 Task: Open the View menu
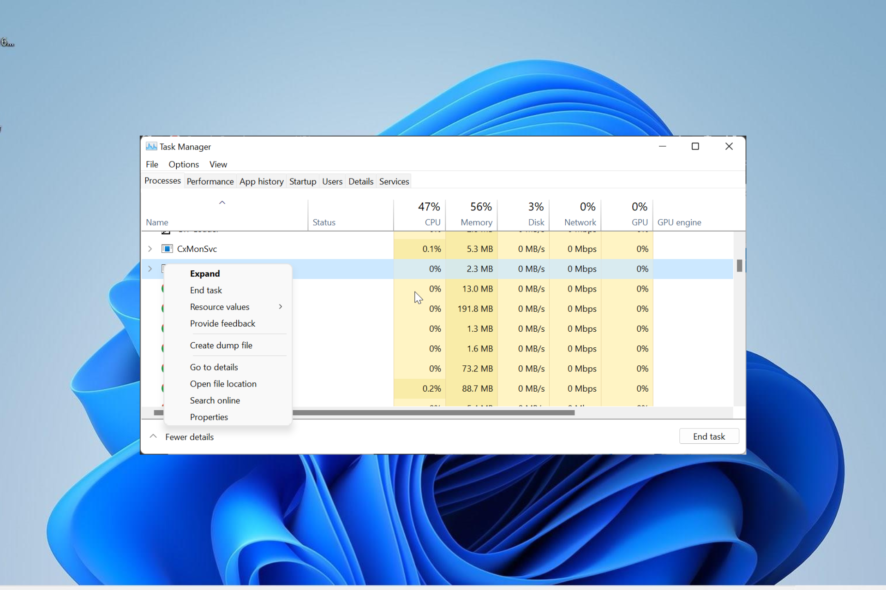point(218,164)
